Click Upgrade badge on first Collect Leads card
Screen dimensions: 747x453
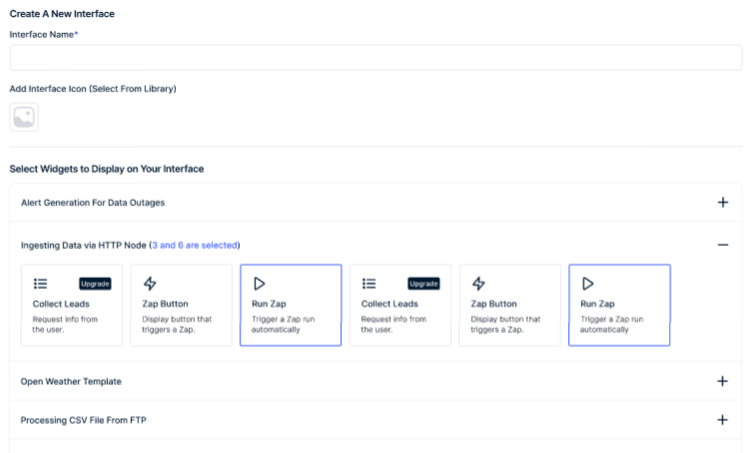(95, 284)
